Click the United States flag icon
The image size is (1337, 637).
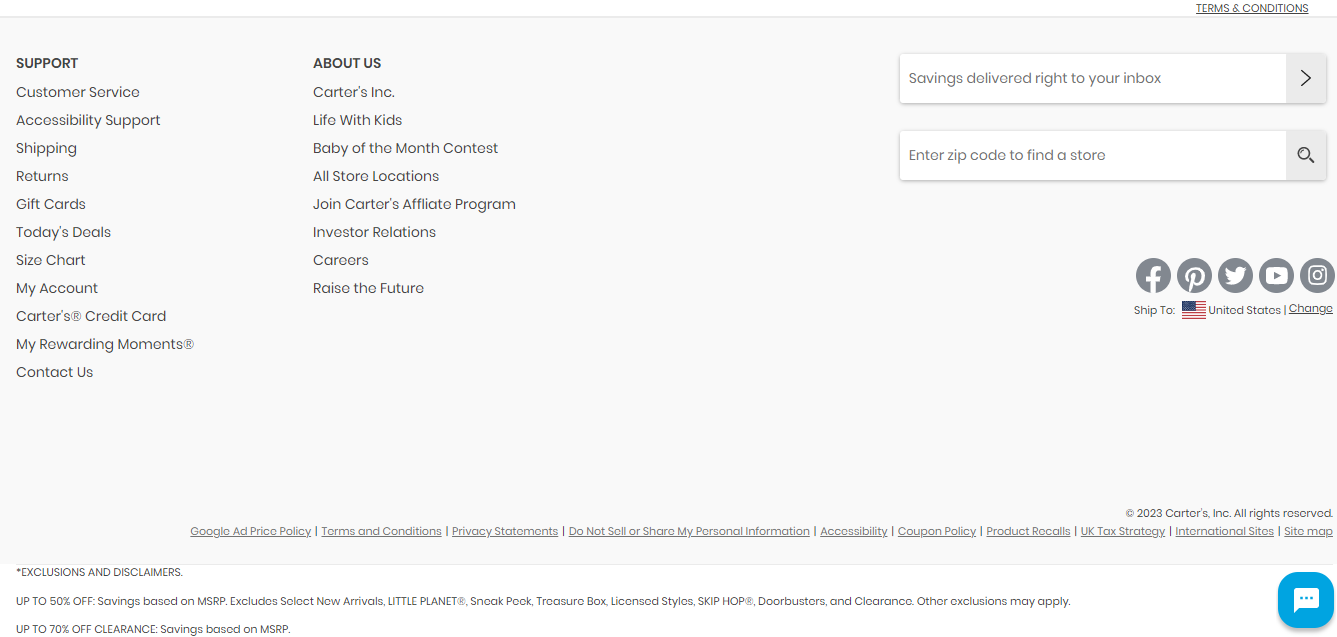1193,310
